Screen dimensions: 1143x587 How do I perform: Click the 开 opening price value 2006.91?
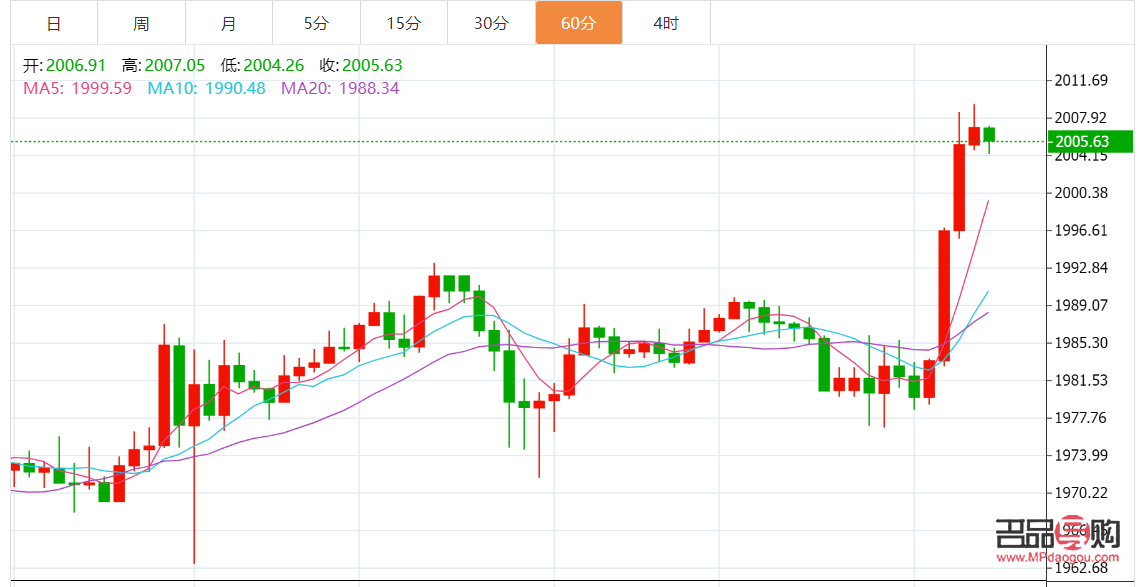(77, 66)
